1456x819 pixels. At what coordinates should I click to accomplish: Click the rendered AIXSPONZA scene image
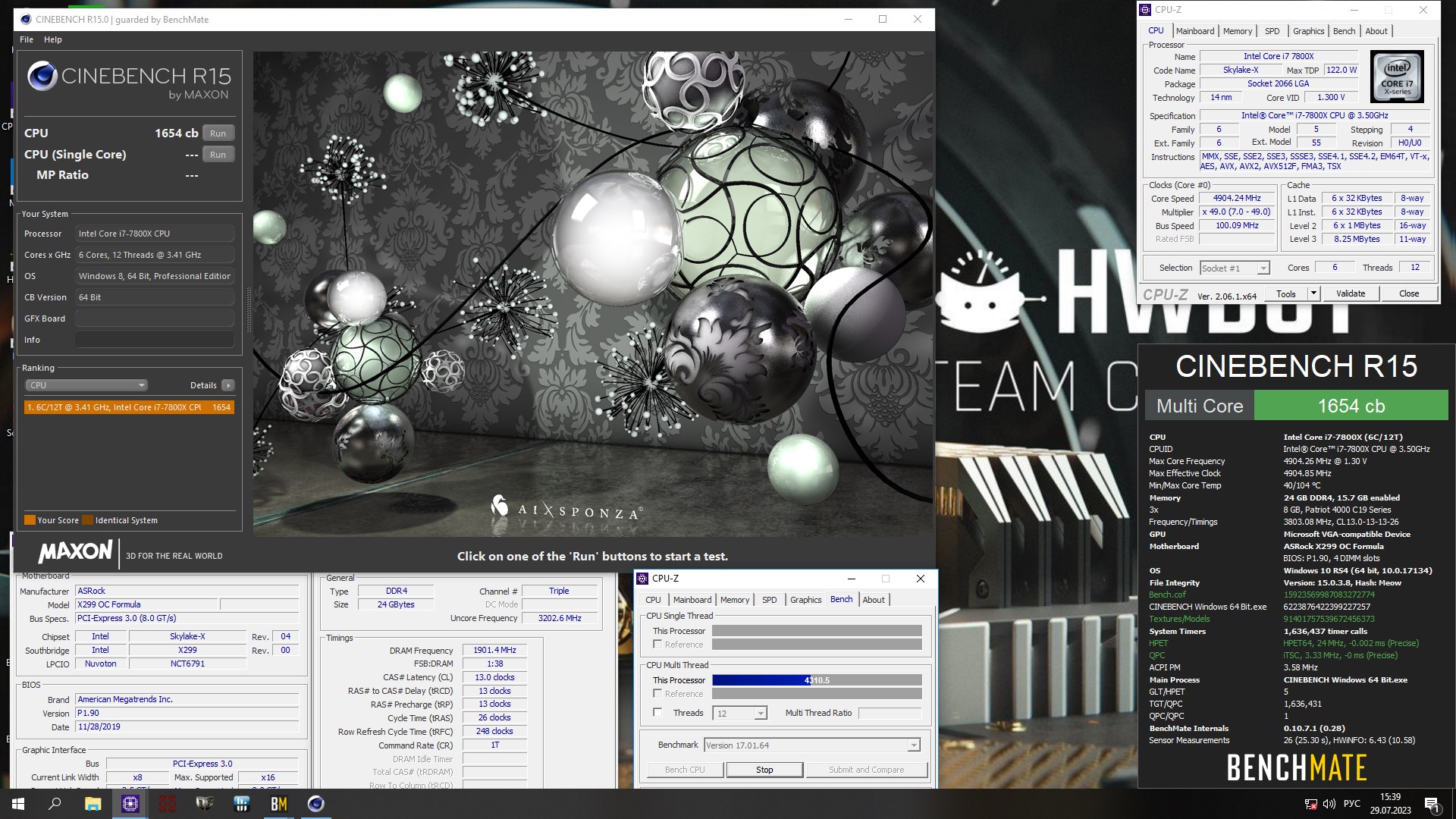593,294
